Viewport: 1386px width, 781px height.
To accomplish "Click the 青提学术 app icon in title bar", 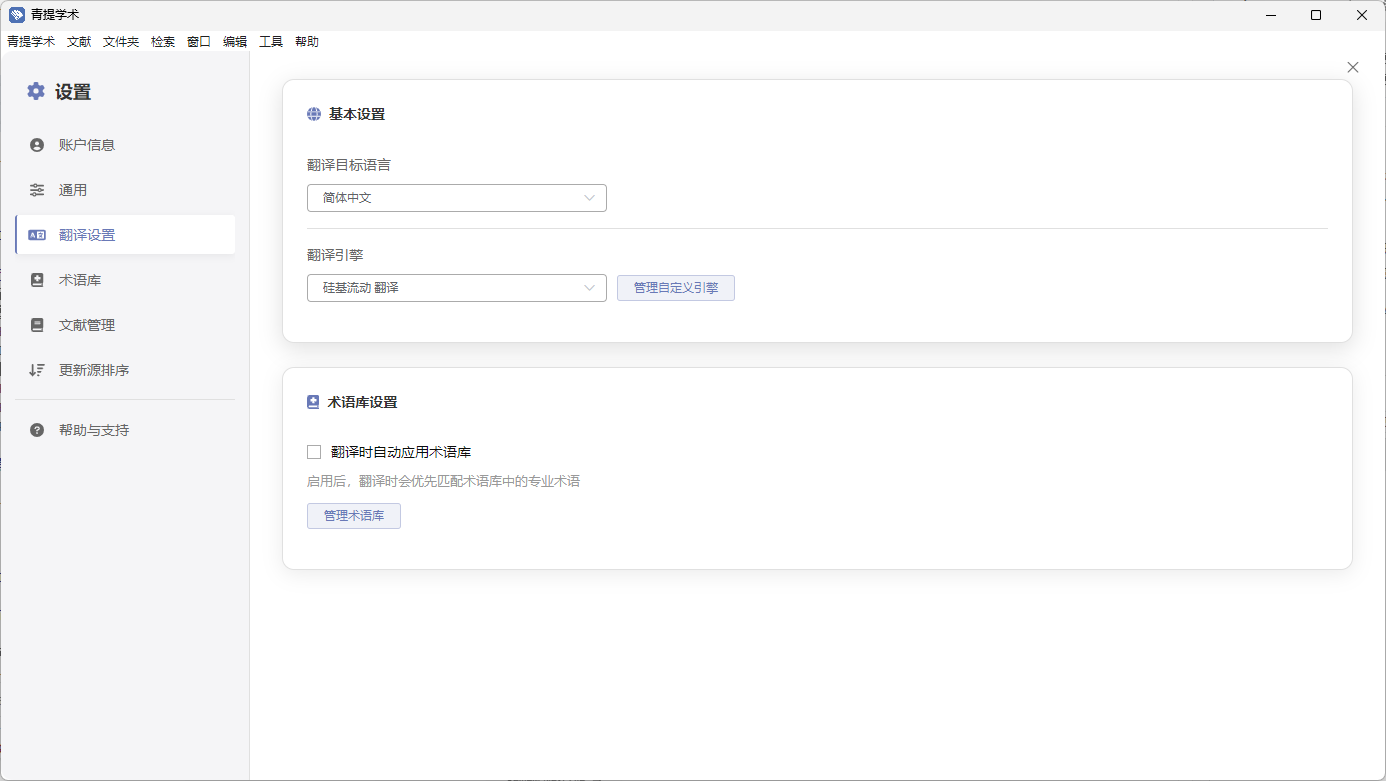I will [16, 14].
